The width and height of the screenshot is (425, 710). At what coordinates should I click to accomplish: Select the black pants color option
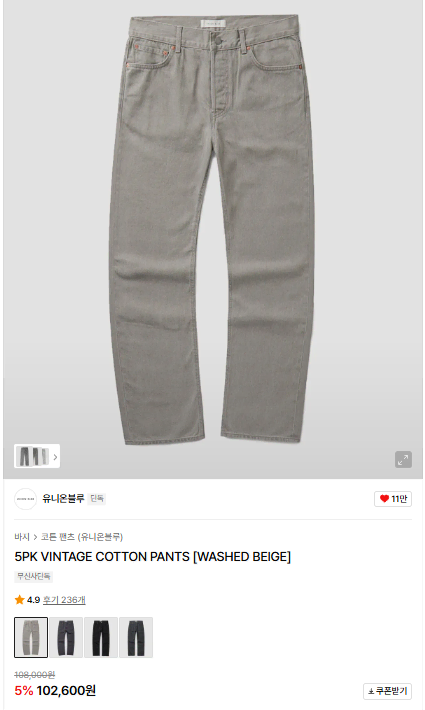(x=101, y=637)
